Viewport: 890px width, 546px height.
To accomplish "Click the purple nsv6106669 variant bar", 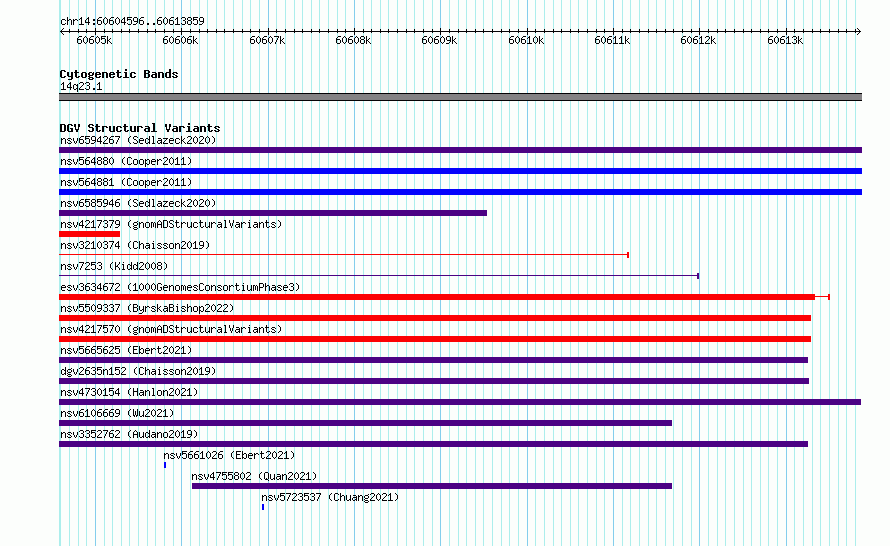I will 366,423.
